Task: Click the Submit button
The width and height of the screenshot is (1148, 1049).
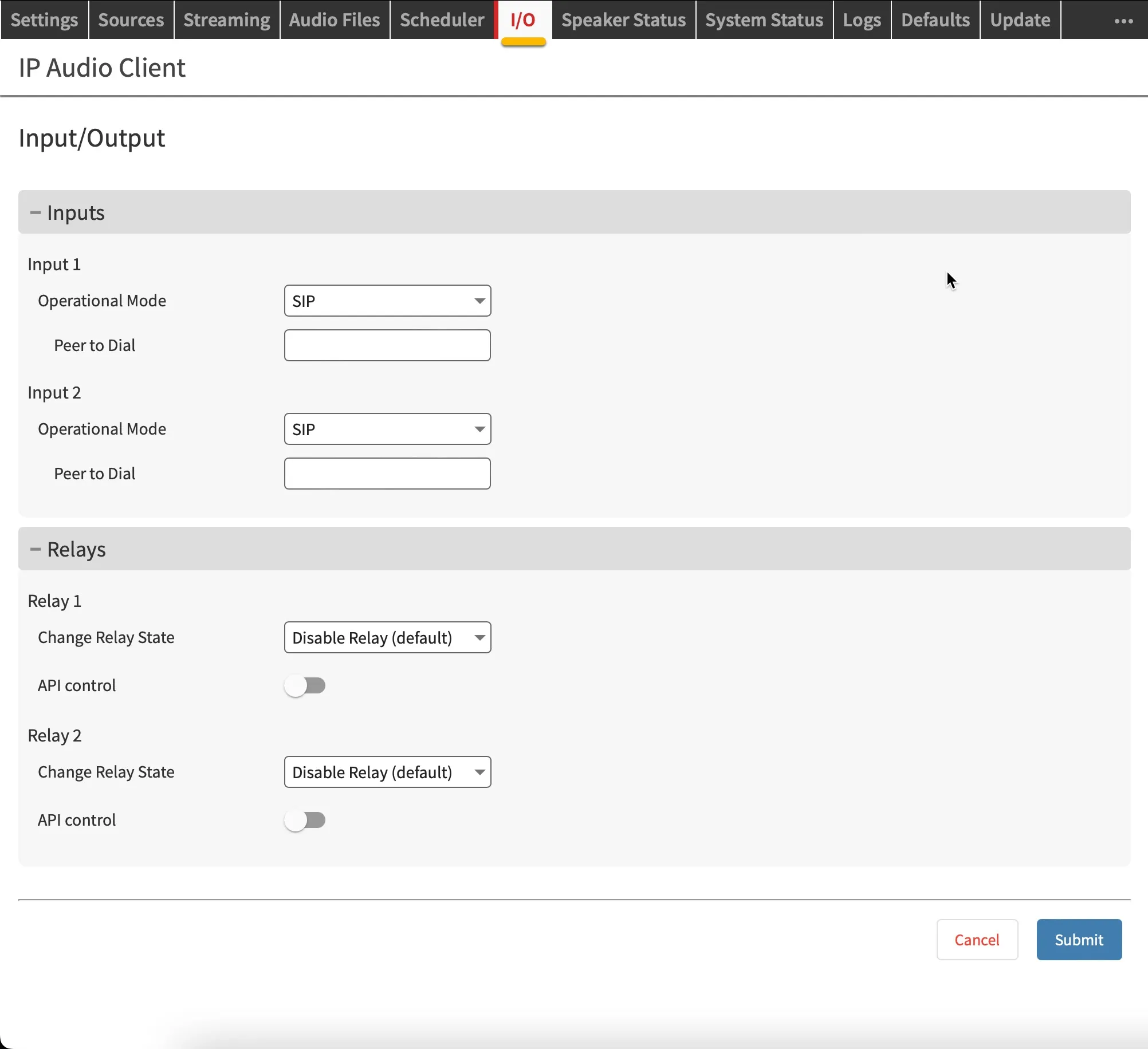Action: pyautogui.click(x=1079, y=940)
